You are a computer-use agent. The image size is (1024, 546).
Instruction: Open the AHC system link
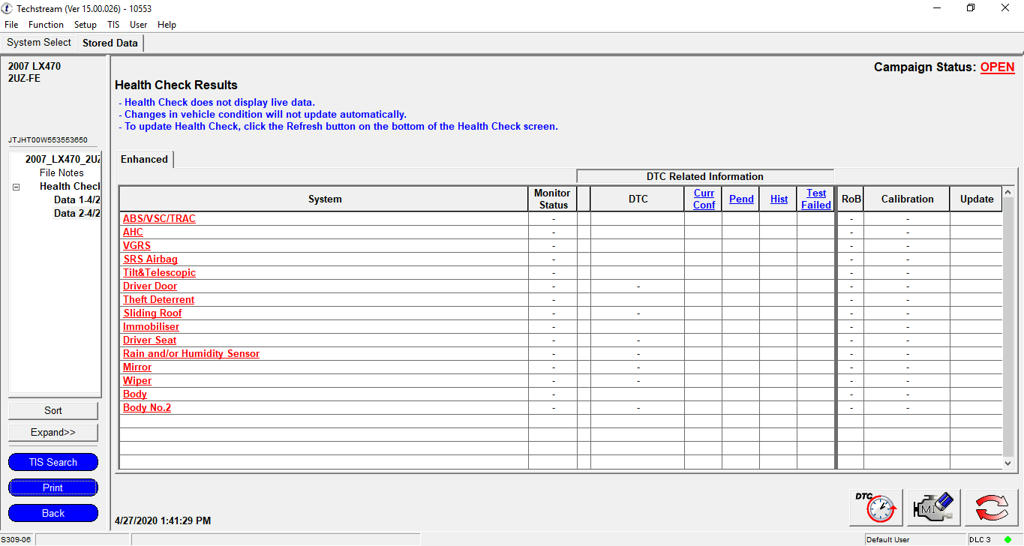click(133, 233)
